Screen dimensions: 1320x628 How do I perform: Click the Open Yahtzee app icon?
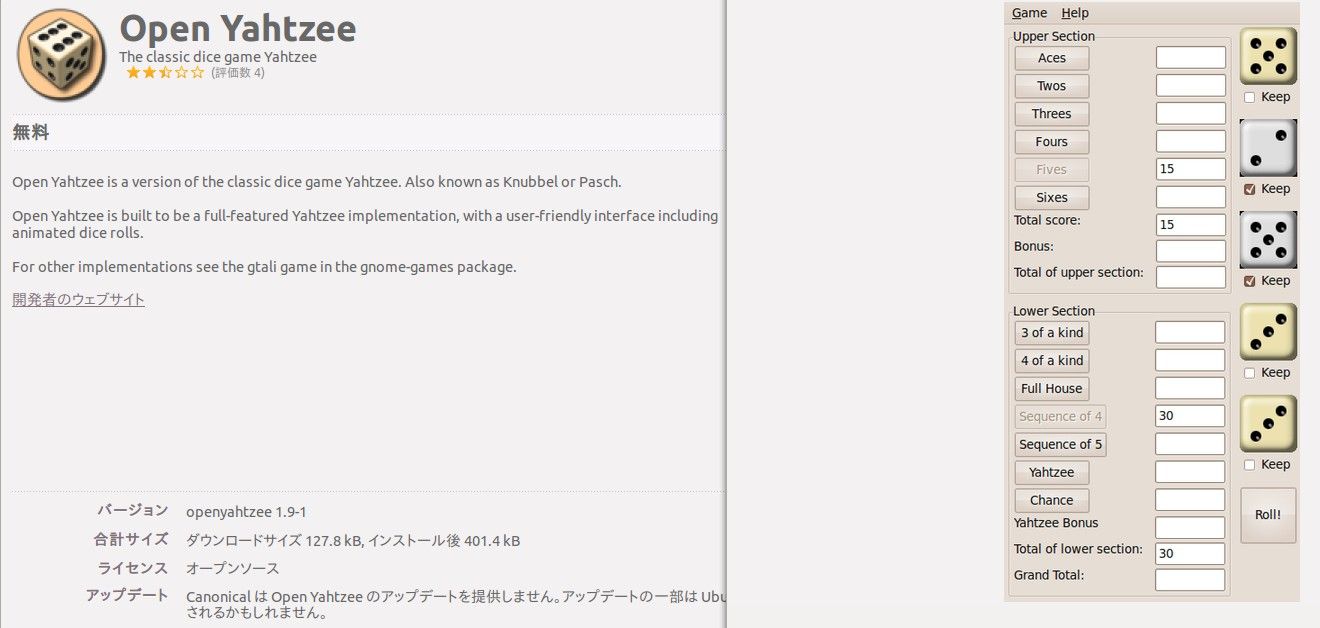point(61,55)
